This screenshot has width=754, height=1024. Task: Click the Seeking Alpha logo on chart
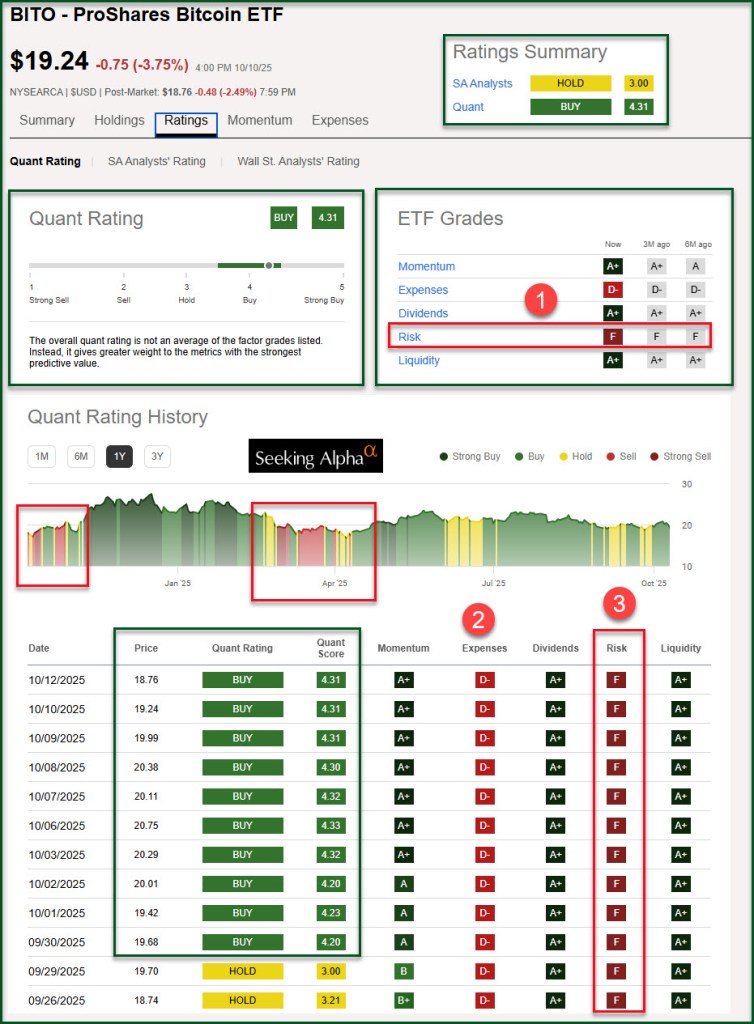point(315,457)
